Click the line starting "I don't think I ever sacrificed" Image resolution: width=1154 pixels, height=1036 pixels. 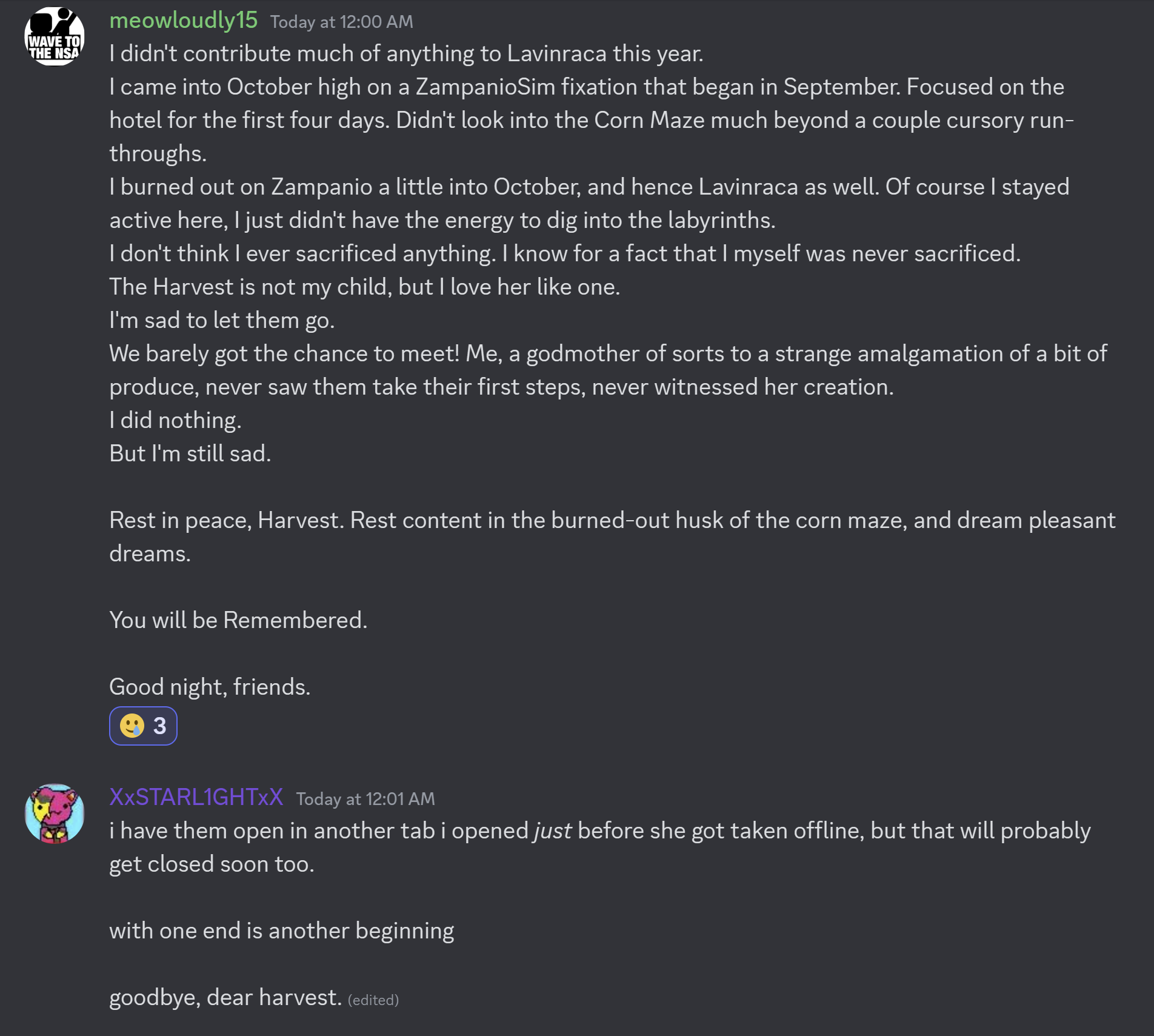point(564,253)
